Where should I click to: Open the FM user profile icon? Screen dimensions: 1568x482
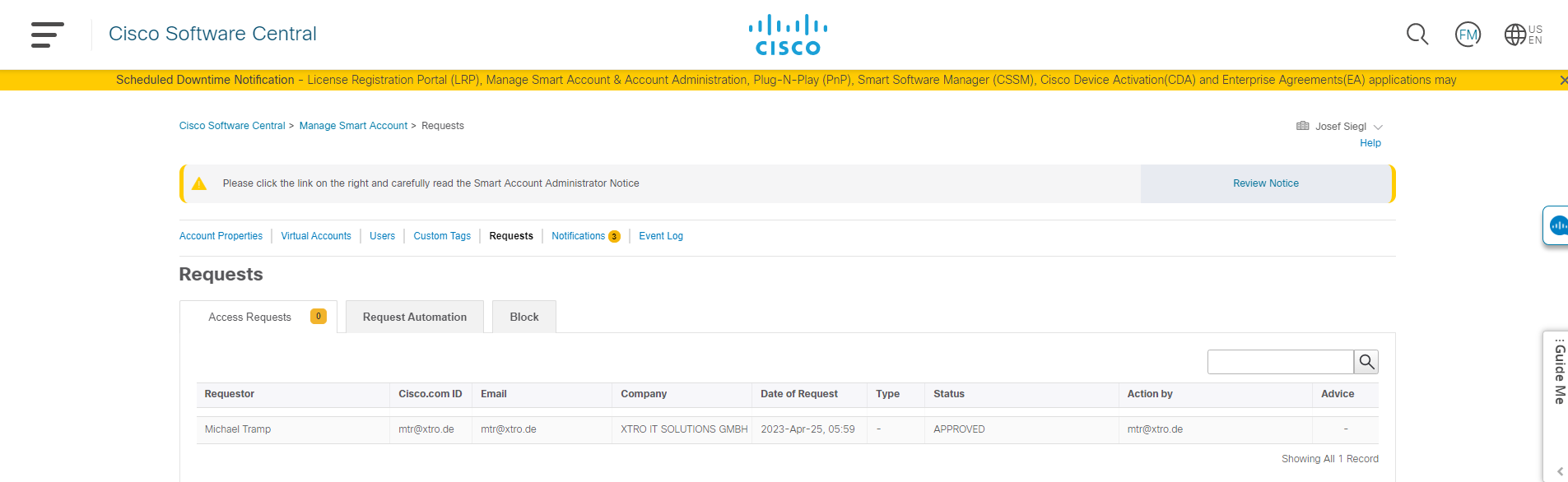[1468, 35]
